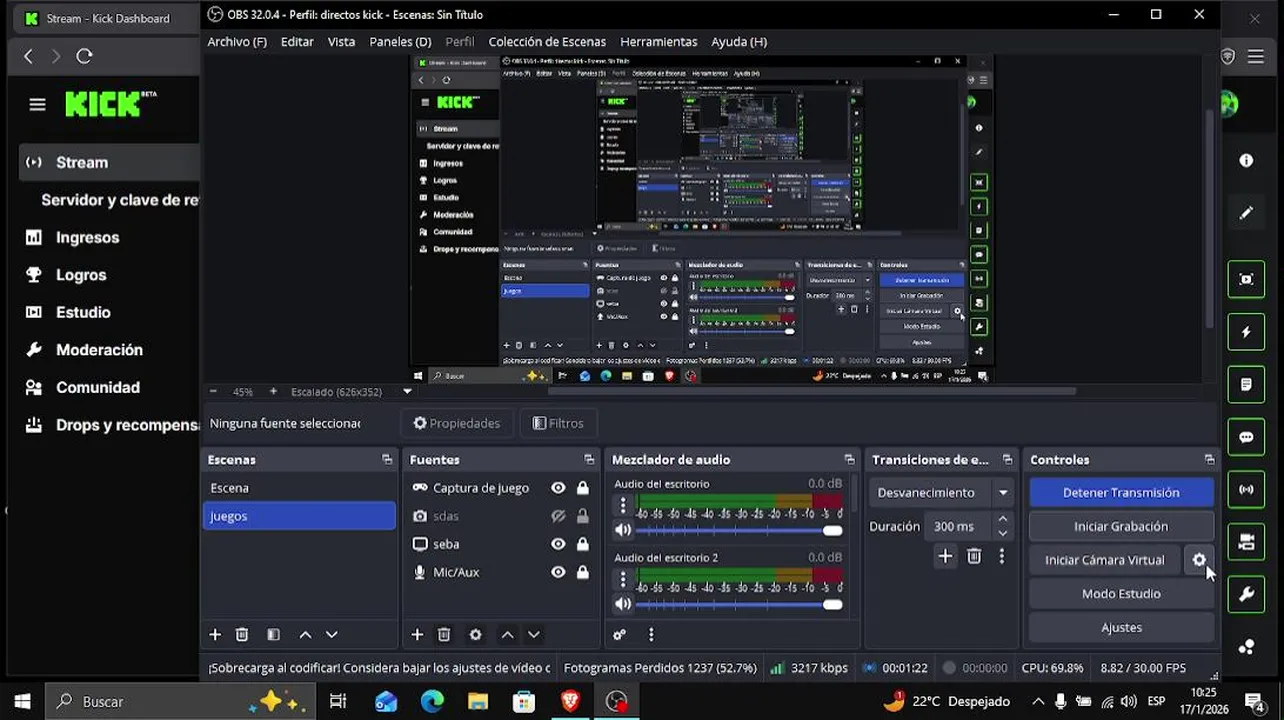
Task: Remove the selected scene with the trash icon
Action: pyautogui.click(x=242, y=635)
